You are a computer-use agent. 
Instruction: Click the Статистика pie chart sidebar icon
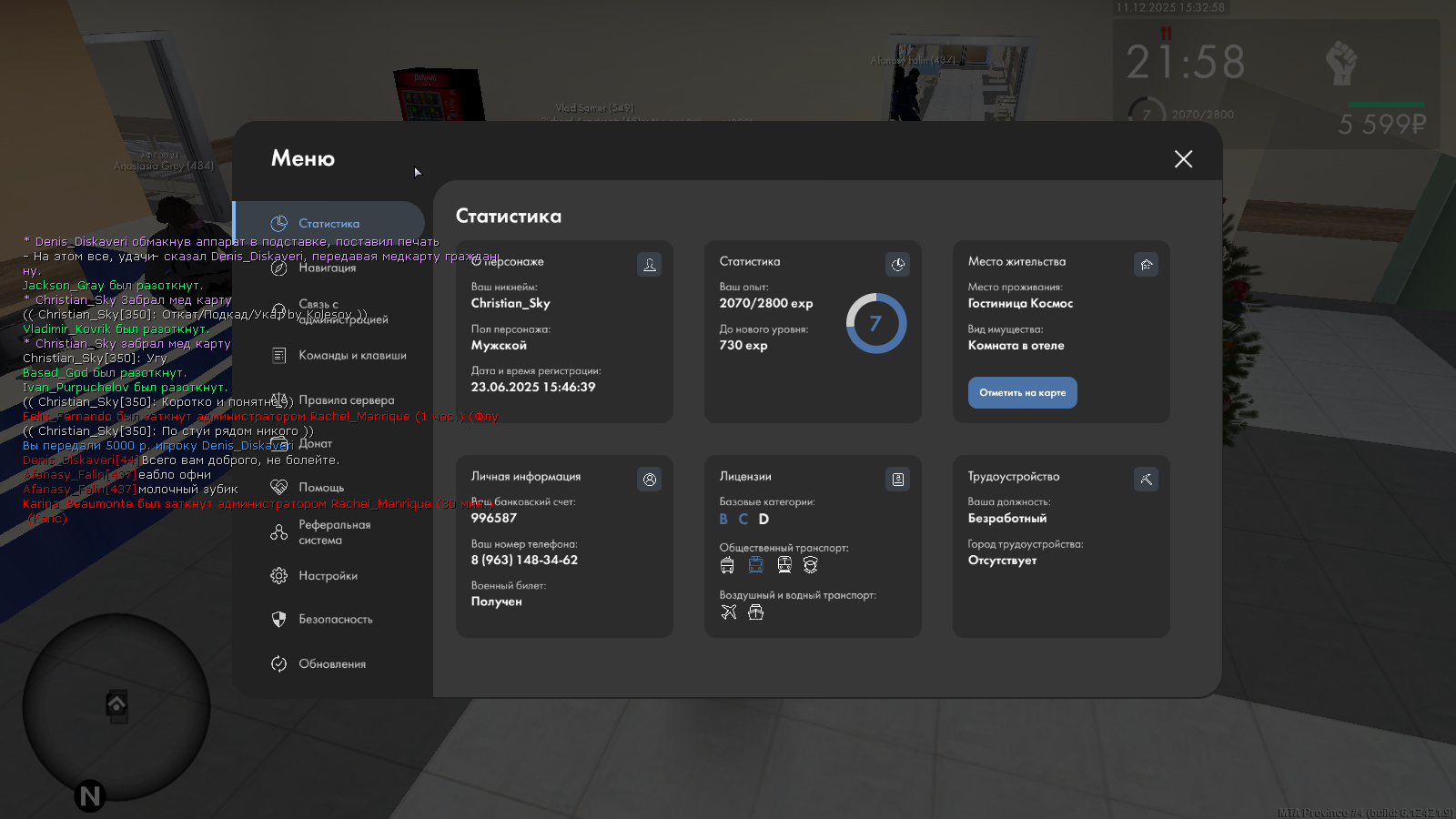[x=279, y=223]
